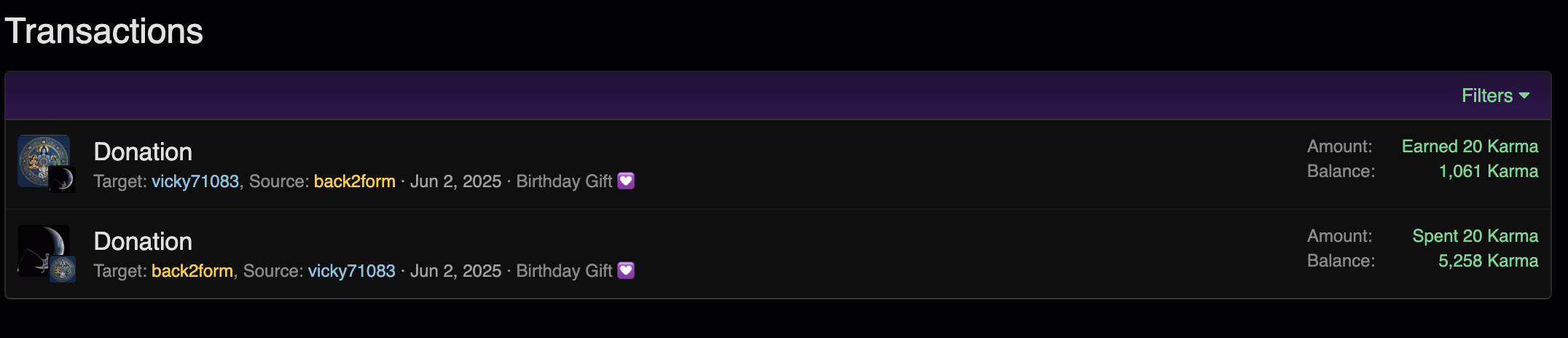The height and width of the screenshot is (338, 1568).
Task: Open source vicky71083 profile in the Spent row
Action: pos(351,271)
